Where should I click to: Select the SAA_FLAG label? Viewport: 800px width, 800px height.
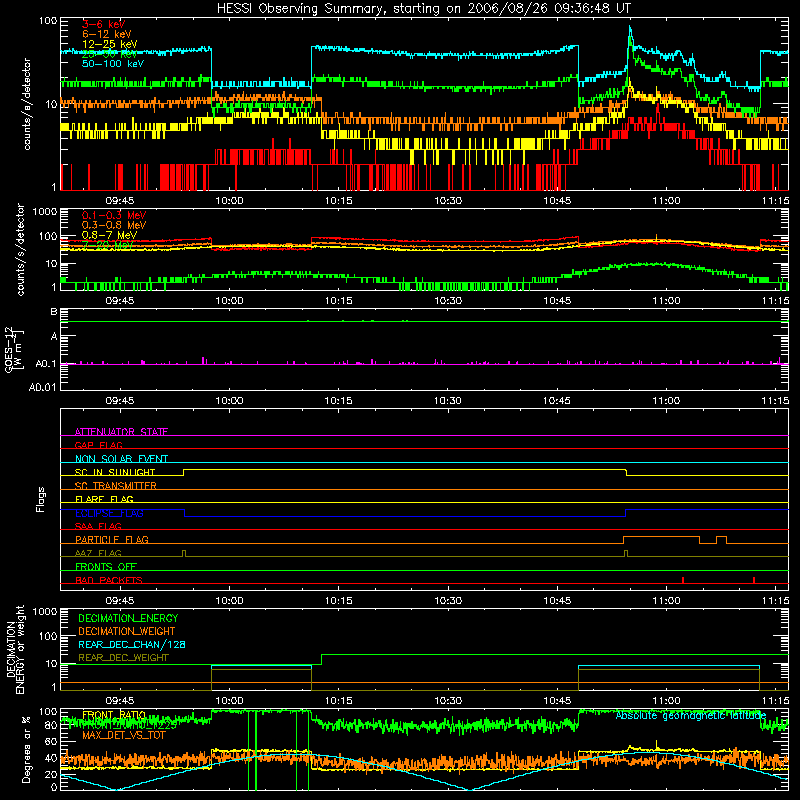click(98, 526)
